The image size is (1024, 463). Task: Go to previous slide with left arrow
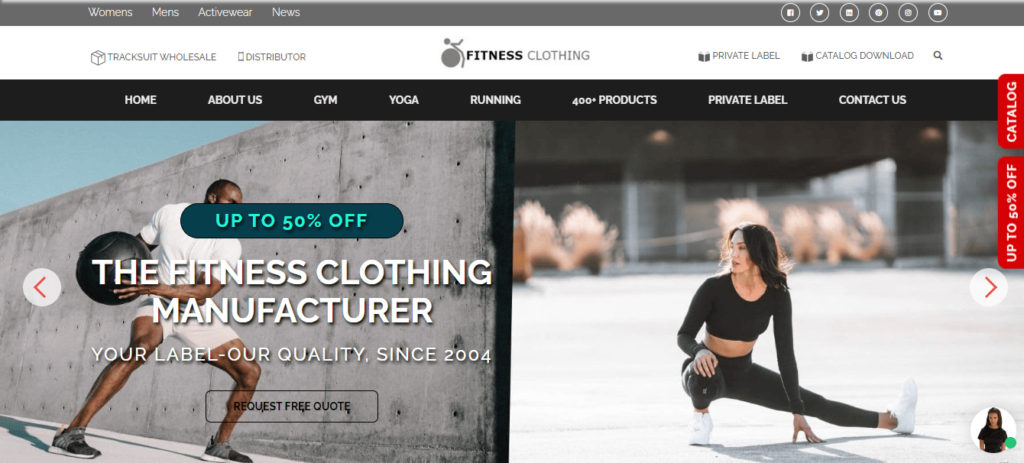[x=42, y=287]
